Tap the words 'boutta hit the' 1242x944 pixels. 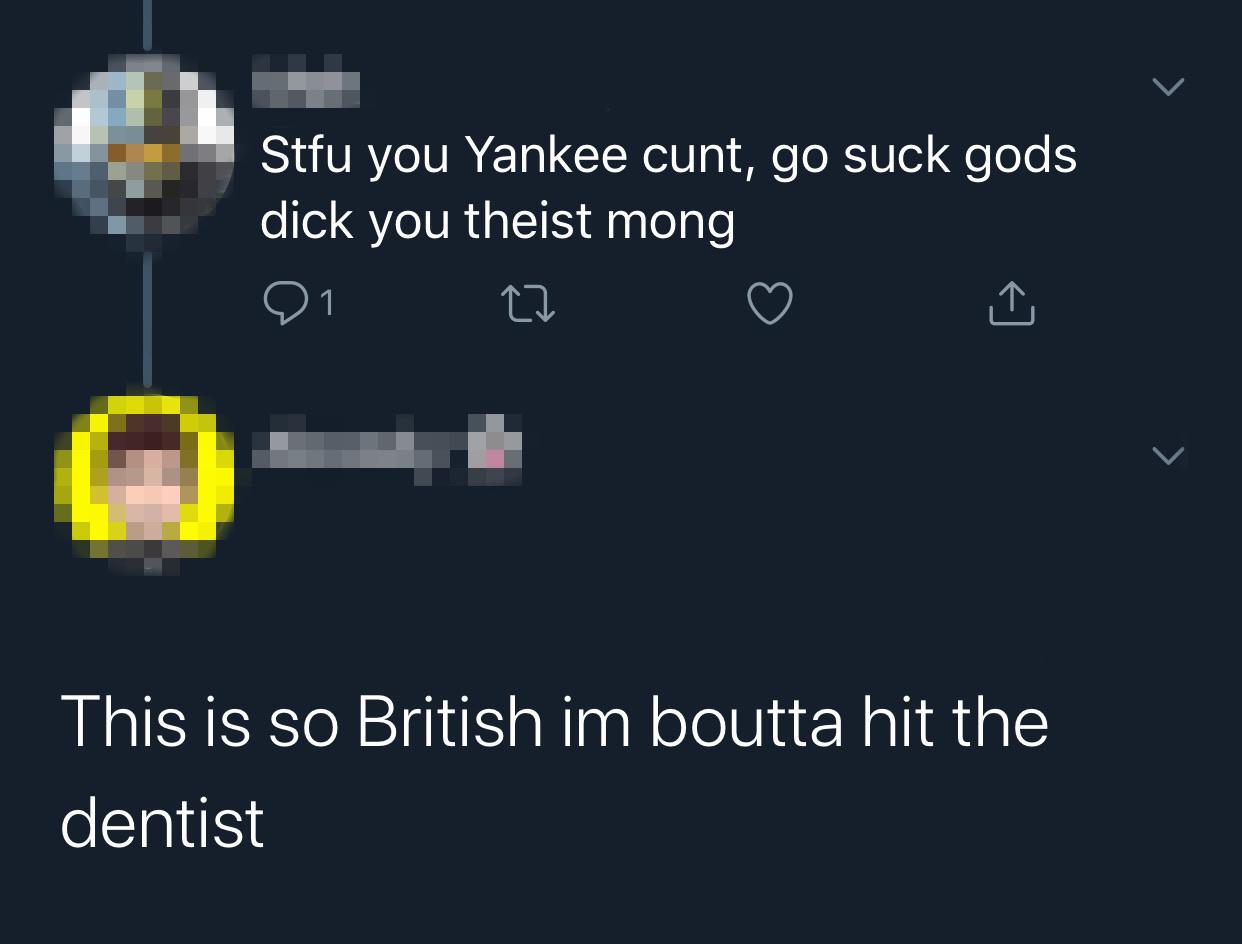point(848,722)
